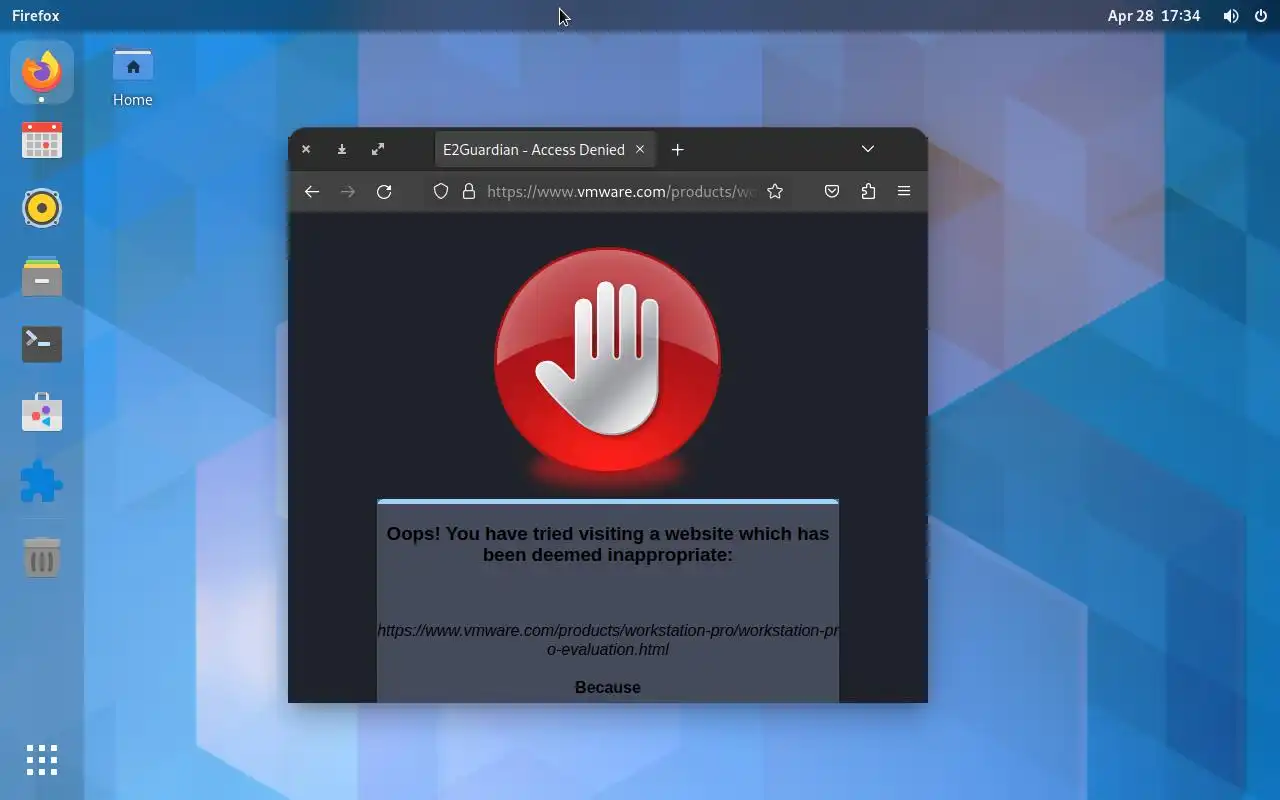Close the E2Guardian Access Denied tab

(x=640, y=150)
